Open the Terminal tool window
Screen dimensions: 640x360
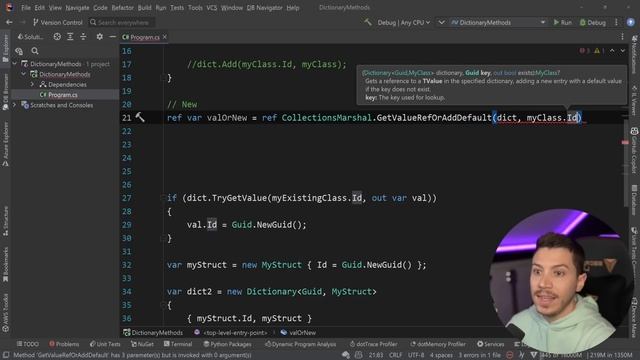[x=178, y=344]
